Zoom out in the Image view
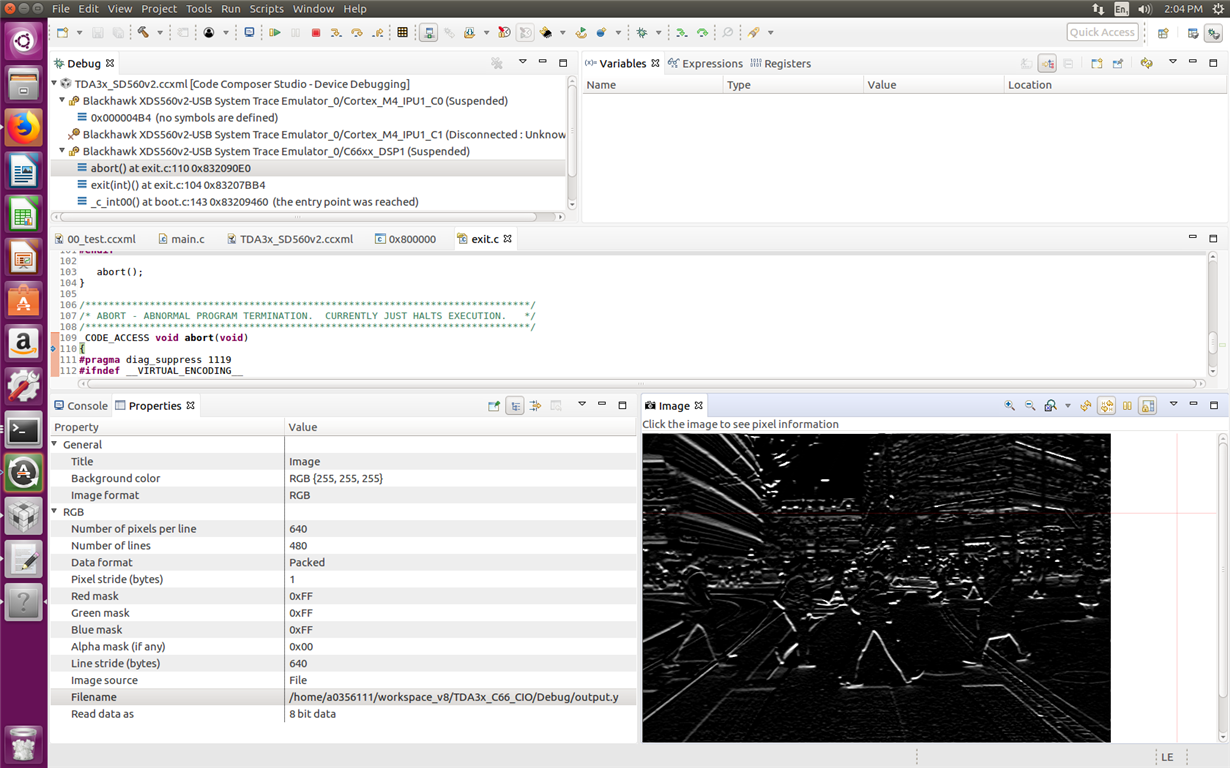1230x768 pixels. (x=1030, y=406)
